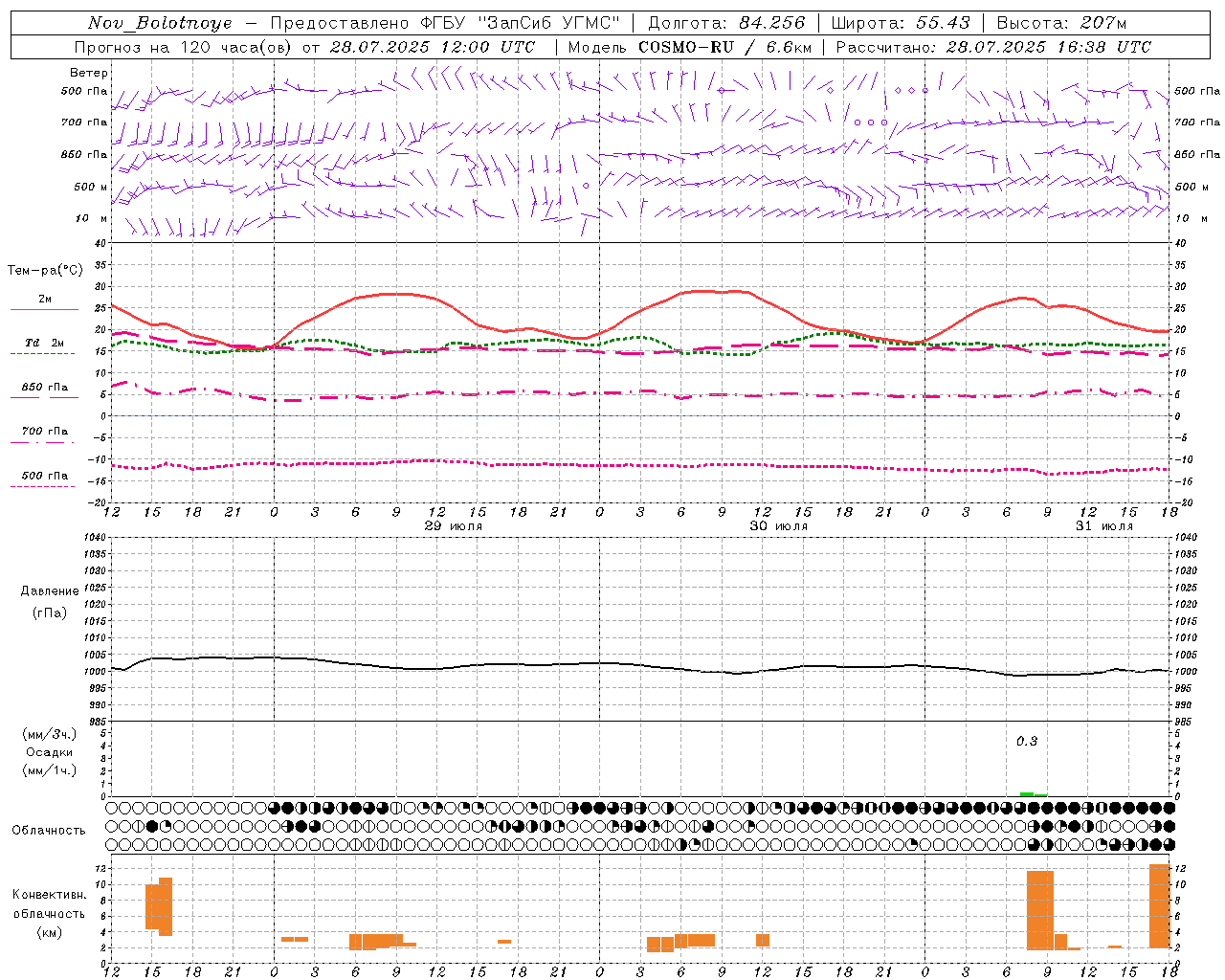The height and width of the screenshot is (980, 1225).
Task: Click the 'Ветер' wind panel label
Action: (89, 73)
